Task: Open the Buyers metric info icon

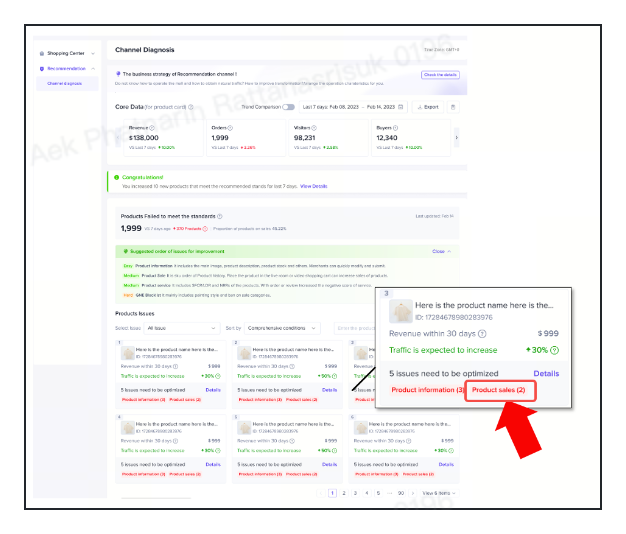Action: pyautogui.click(x=395, y=128)
